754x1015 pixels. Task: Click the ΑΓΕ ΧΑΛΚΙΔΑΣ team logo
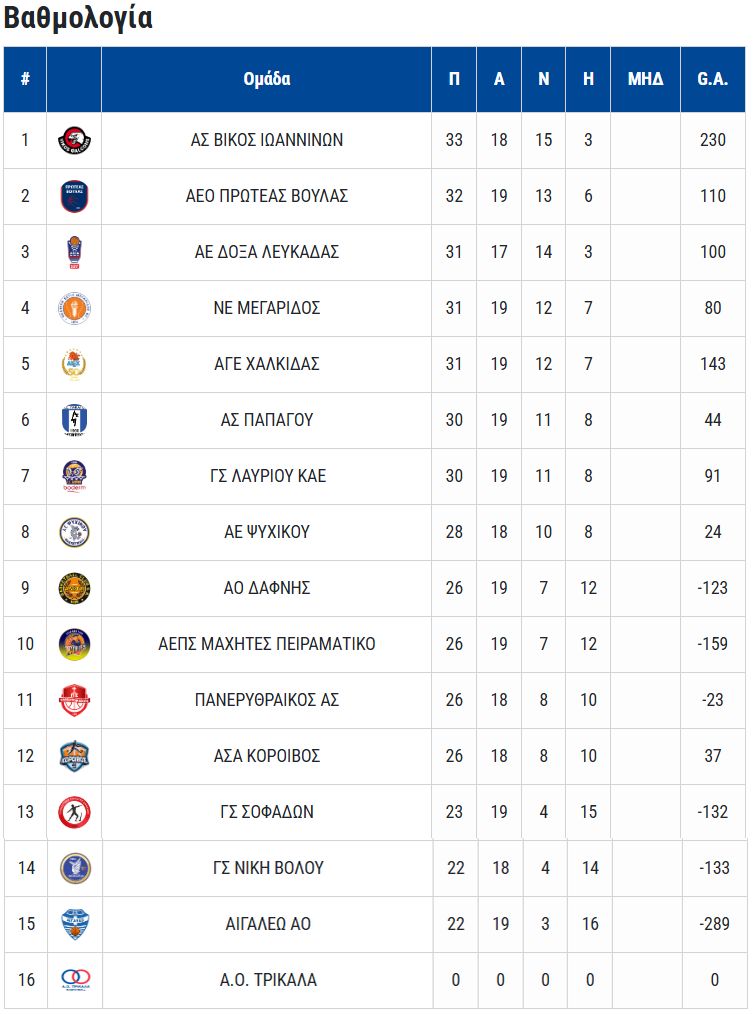[x=75, y=365]
